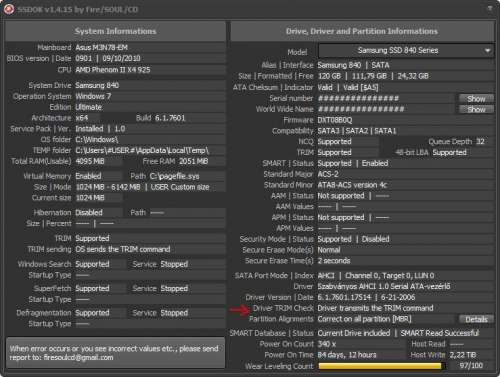Viewport: 500px width, 377px height.
Task: Click the System Informations header
Action: (x=115, y=31)
